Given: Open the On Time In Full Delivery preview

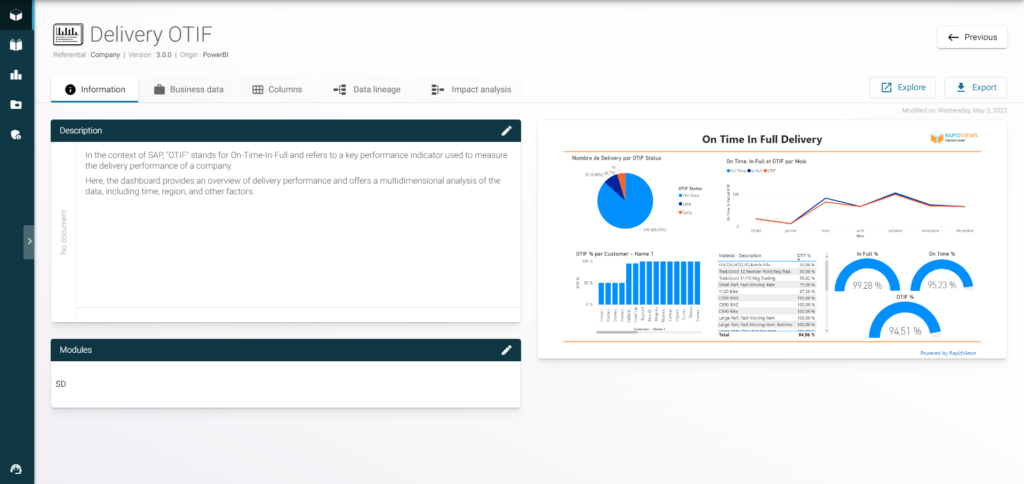Looking at the screenshot, I should pos(771,240).
